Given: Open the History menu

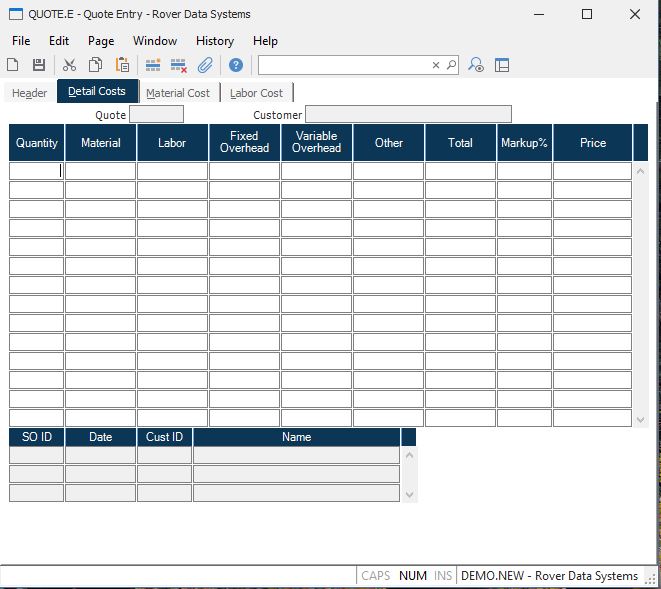Looking at the screenshot, I should [215, 41].
